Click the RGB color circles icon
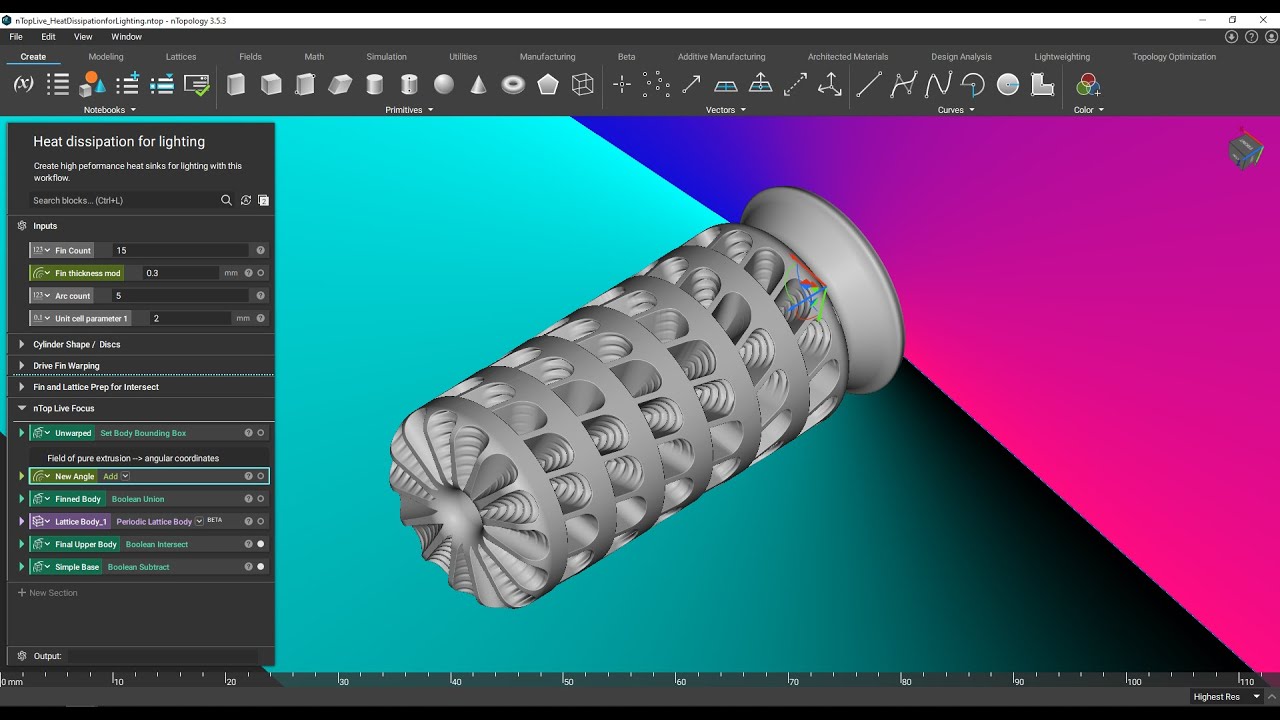1280x720 pixels. tap(1088, 84)
